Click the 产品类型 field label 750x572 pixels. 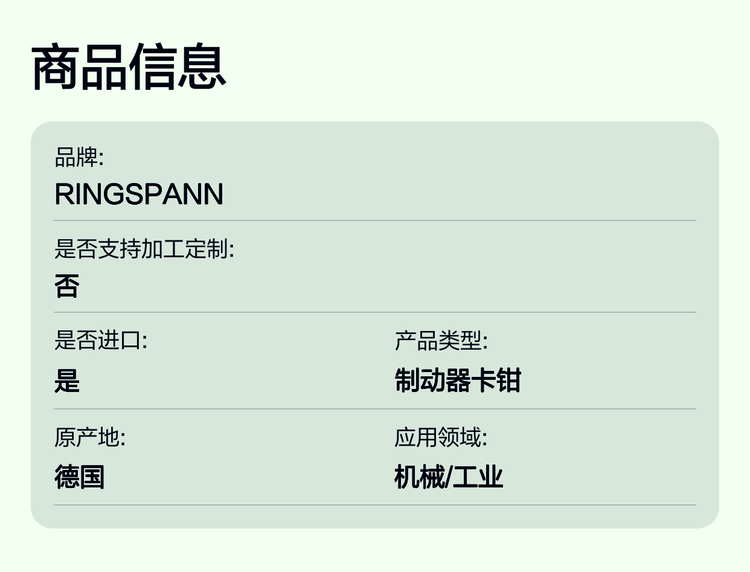pos(441,341)
